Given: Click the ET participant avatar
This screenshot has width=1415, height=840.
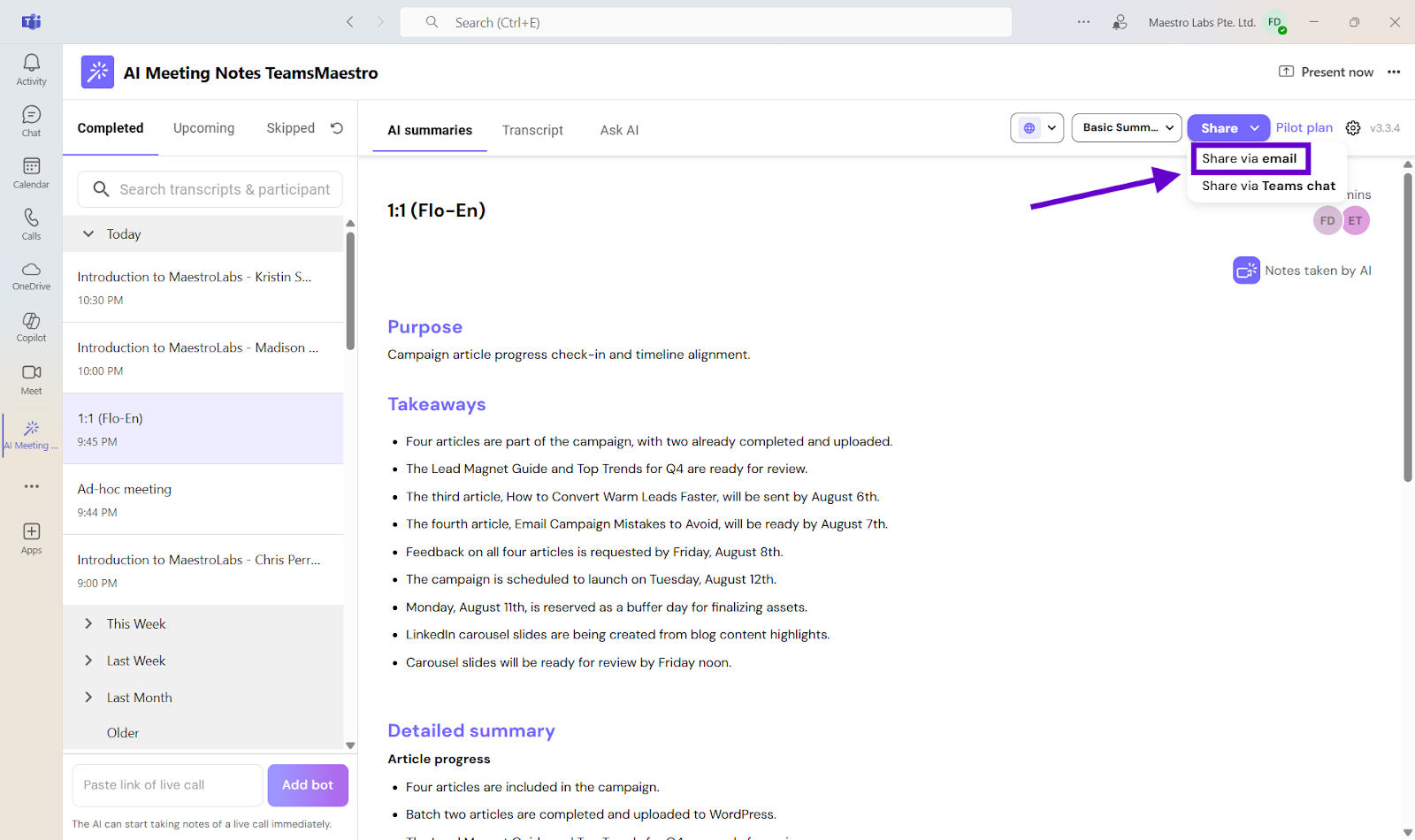Looking at the screenshot, I should coord(1356,221).
